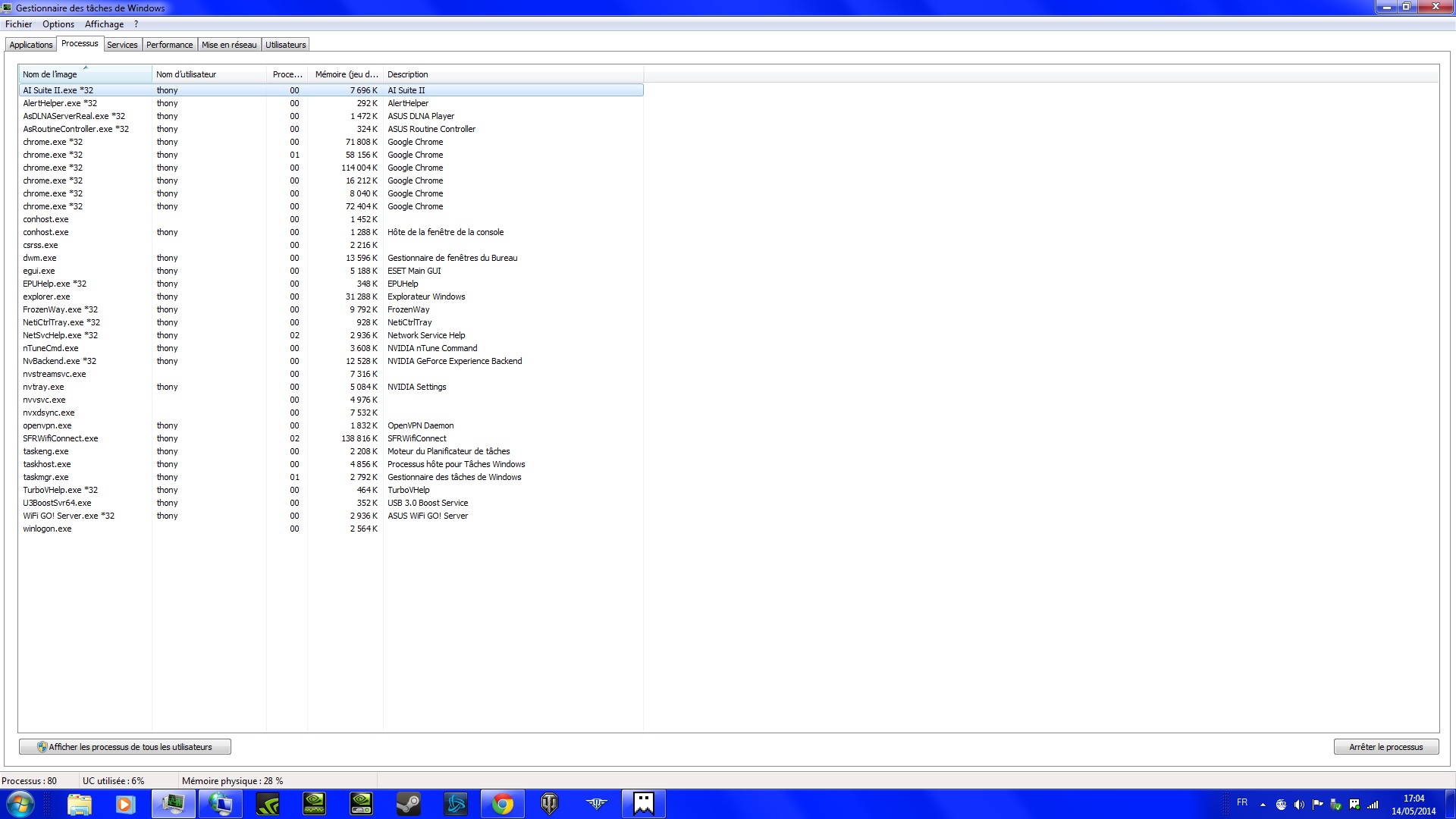This screenshot has height=819, width=1456.
Task: Select the Processus tab
Action: (80, 43)
